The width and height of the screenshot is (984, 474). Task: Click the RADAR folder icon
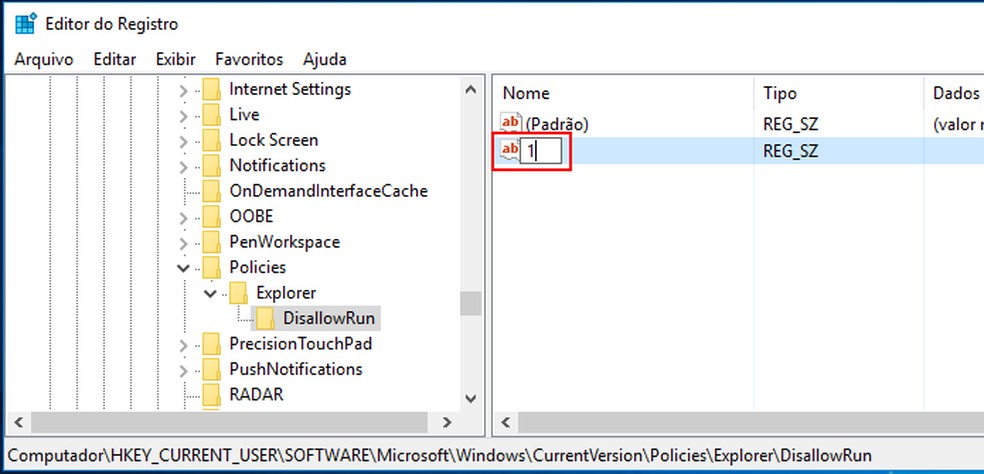coord(211,394)
